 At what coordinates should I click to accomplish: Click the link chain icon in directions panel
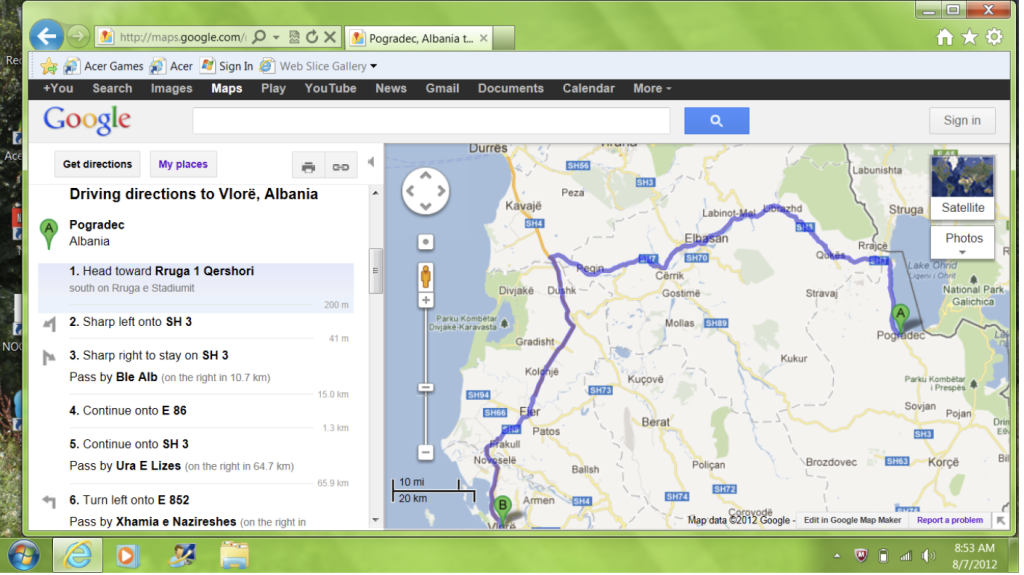point(341,167)
